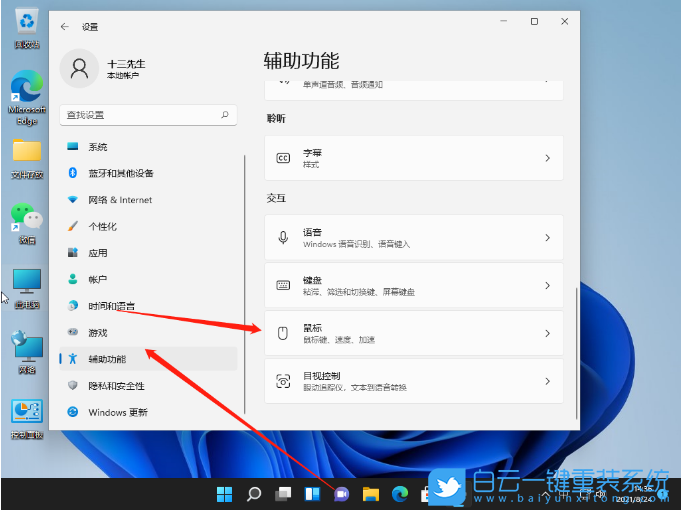Click the Windows 更新 refresh icon
This screenshot has width=681, height=511.
[x=73, y=412]
